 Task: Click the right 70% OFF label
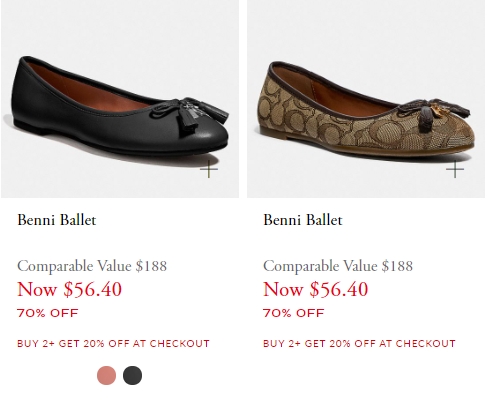pos(294,313)
